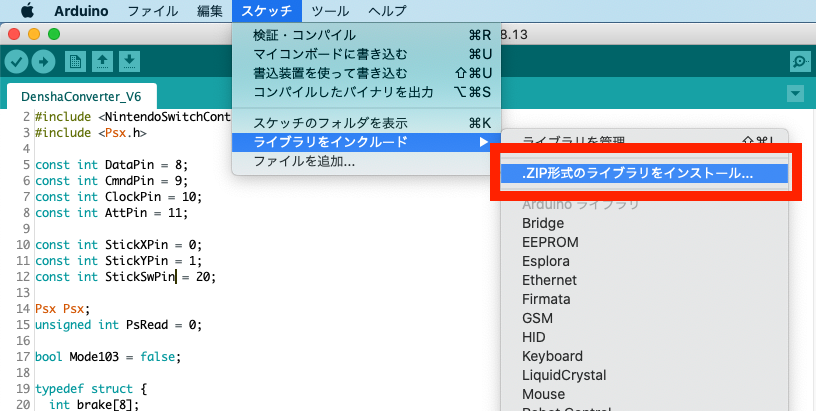
Task: Open the ファイル menu
Action: point(153,11)
